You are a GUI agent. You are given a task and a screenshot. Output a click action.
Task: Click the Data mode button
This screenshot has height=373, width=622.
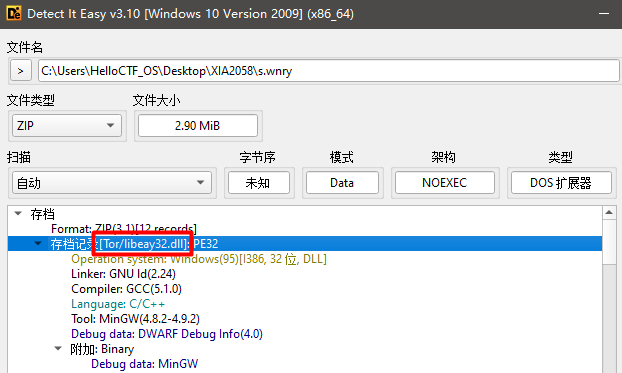point(342,183)
